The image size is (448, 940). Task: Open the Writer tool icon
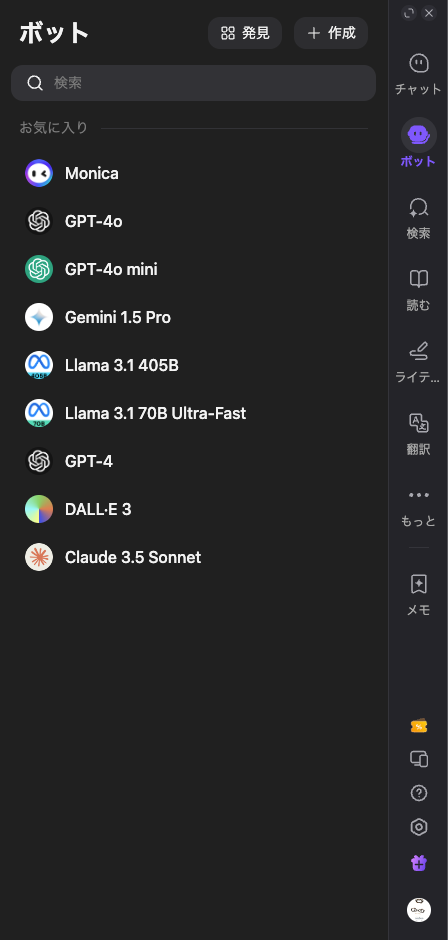(x=419, y=351)
